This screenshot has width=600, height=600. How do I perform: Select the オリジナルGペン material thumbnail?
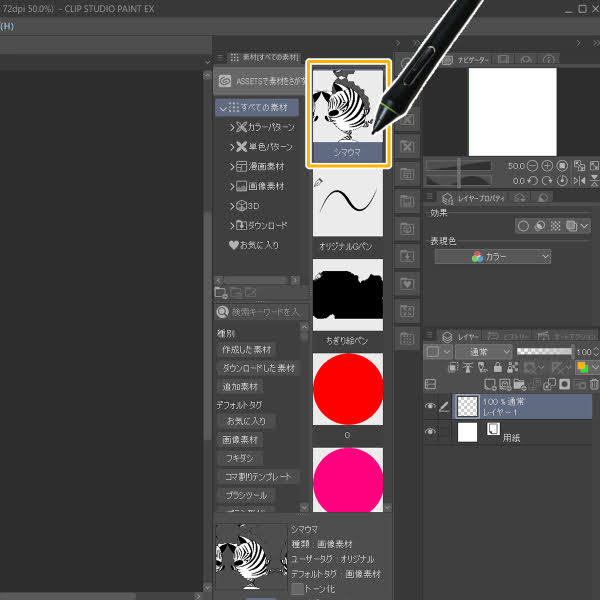coord(348,203)
